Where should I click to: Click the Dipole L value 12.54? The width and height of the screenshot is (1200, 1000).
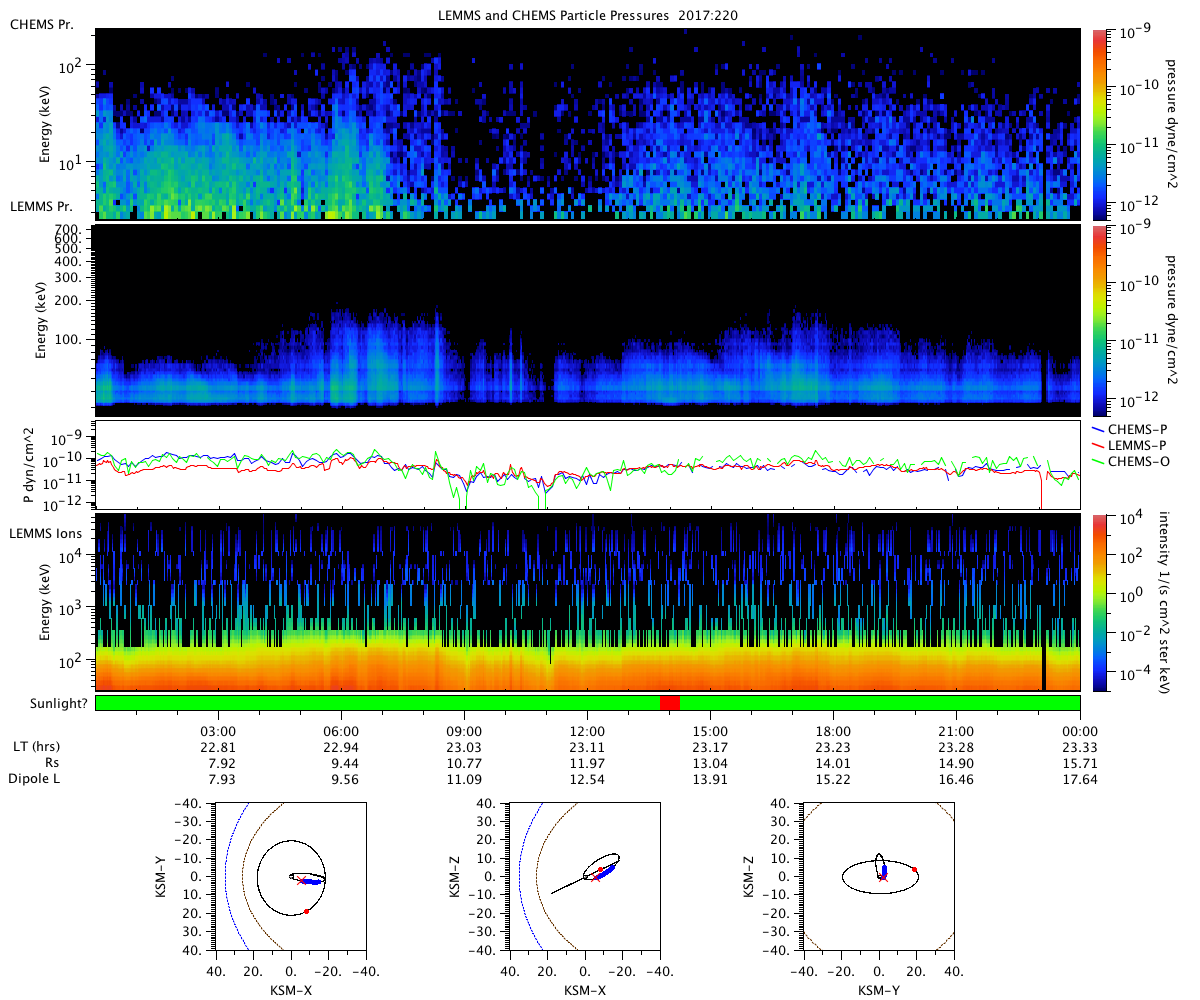point(588,778)
